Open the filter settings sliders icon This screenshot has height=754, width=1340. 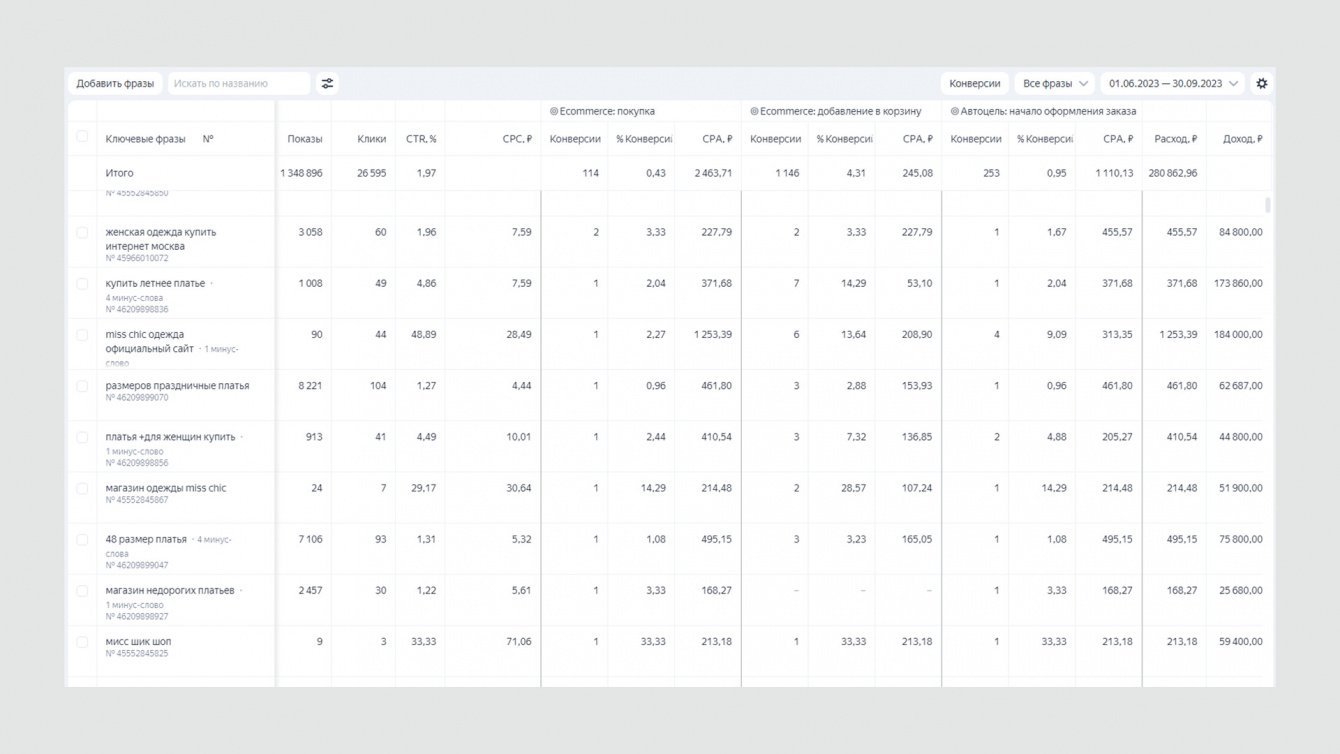point(327,84)
